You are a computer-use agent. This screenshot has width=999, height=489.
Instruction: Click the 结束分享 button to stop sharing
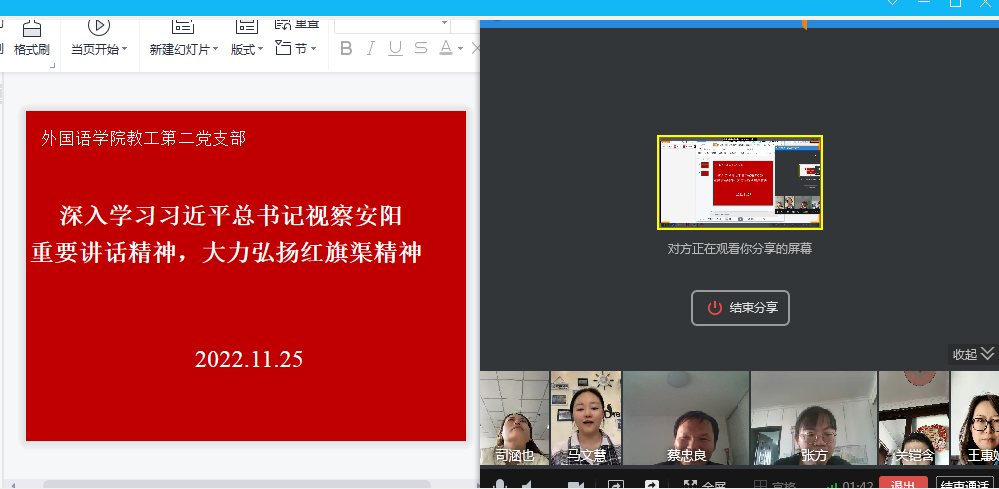click(740, 308)
